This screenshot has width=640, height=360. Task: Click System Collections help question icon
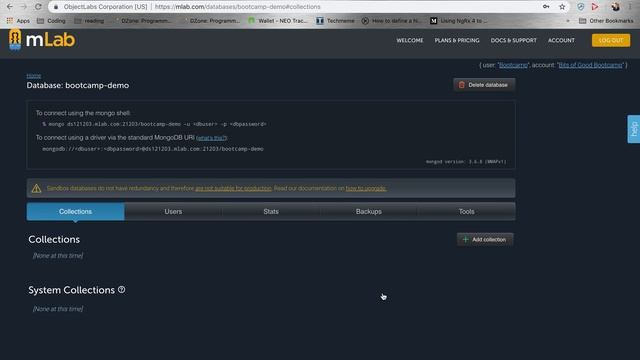coord(122,290)
